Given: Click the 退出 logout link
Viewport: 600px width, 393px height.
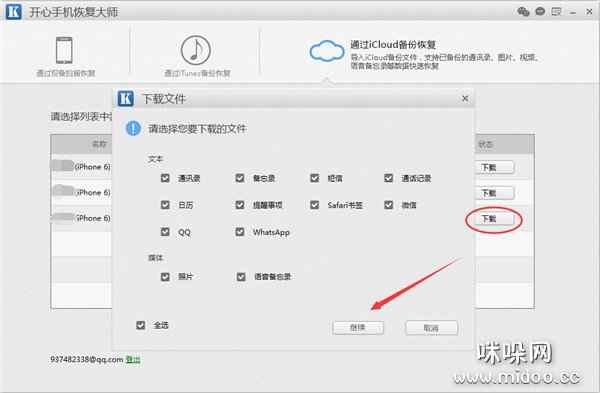Looking at the screenshot, I should coord(133,359).
